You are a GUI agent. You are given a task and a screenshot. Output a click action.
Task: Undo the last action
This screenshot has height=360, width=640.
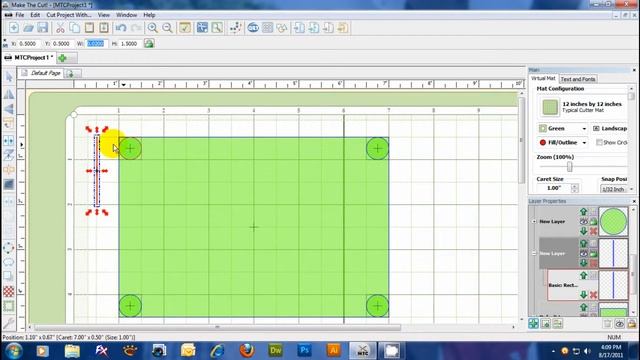(120, 28)
